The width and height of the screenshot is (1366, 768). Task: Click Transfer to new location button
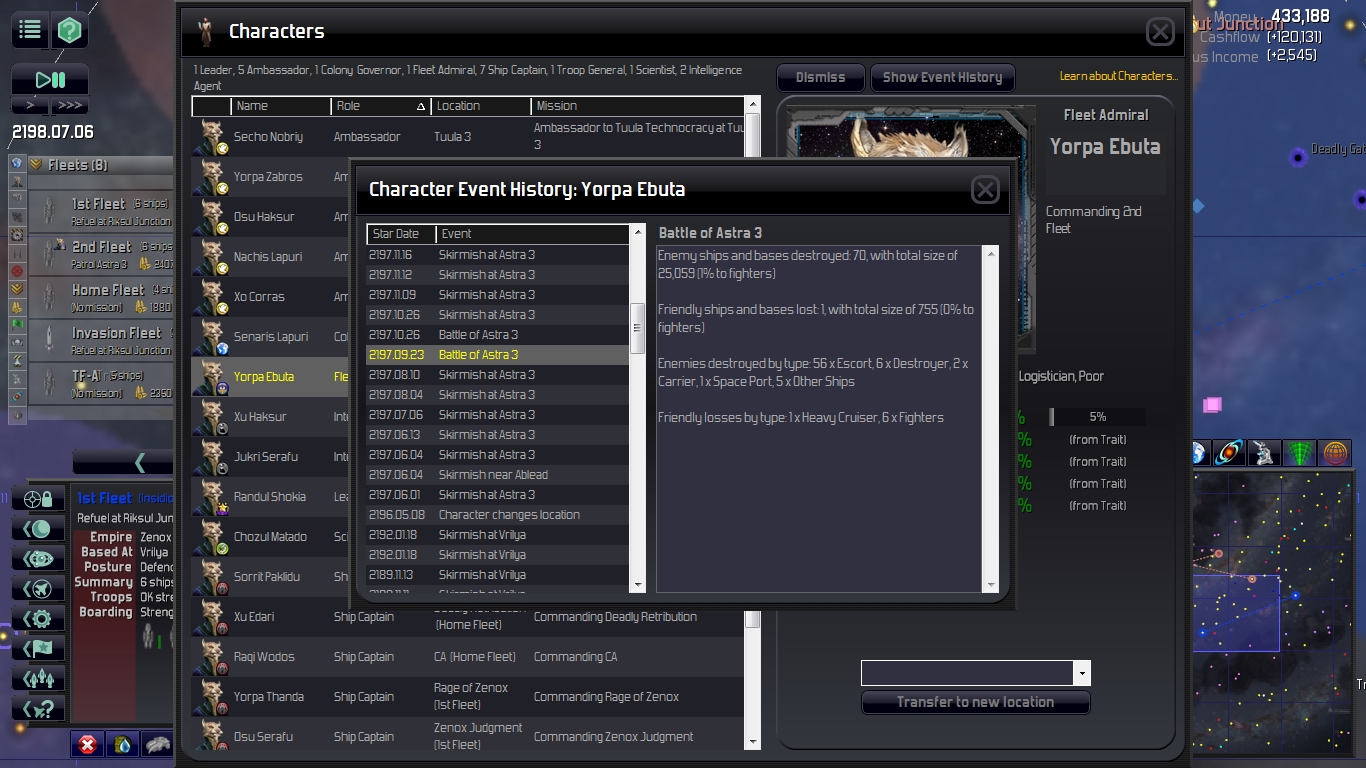pyautogui.click(x=975, y=702)
